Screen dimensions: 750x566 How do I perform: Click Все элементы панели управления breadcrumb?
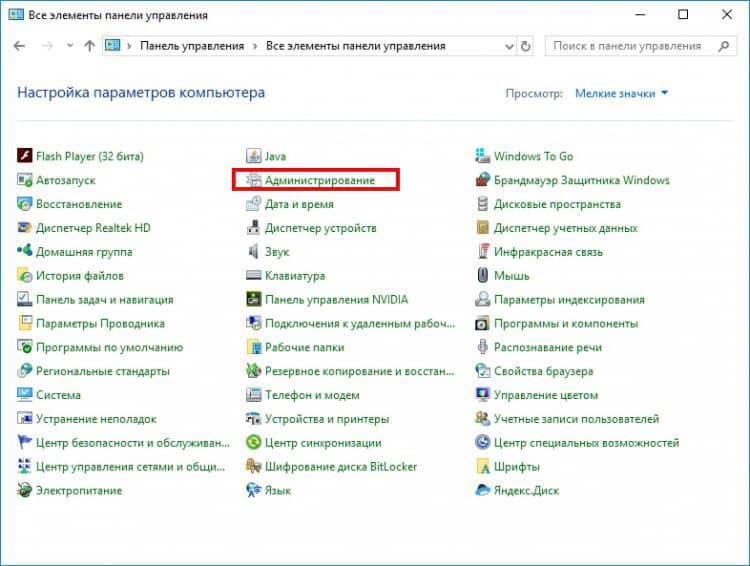[x=355, y=46]
